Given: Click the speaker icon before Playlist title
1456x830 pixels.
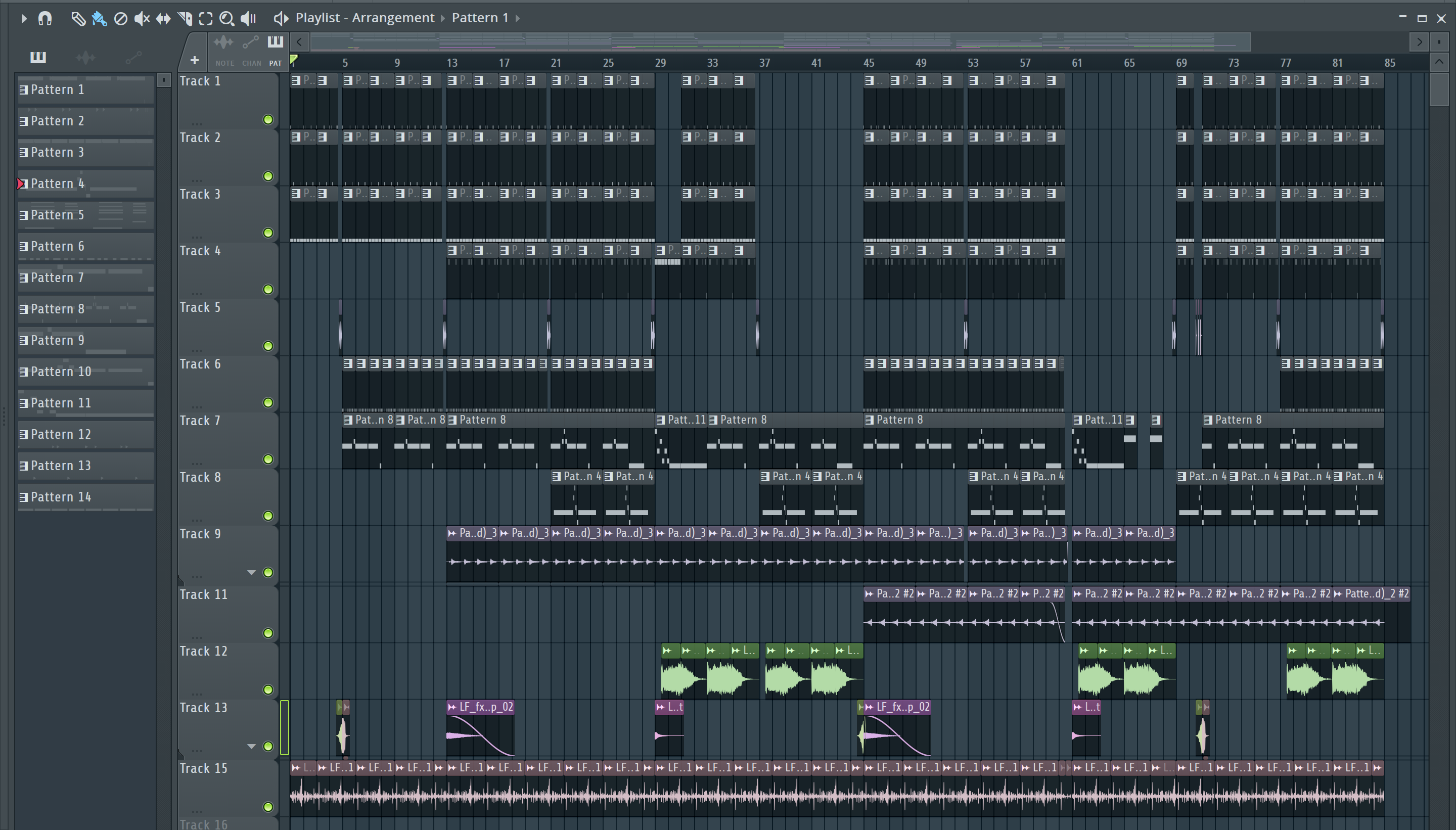Looking at the screenshot, I should [x=281, y=18].
